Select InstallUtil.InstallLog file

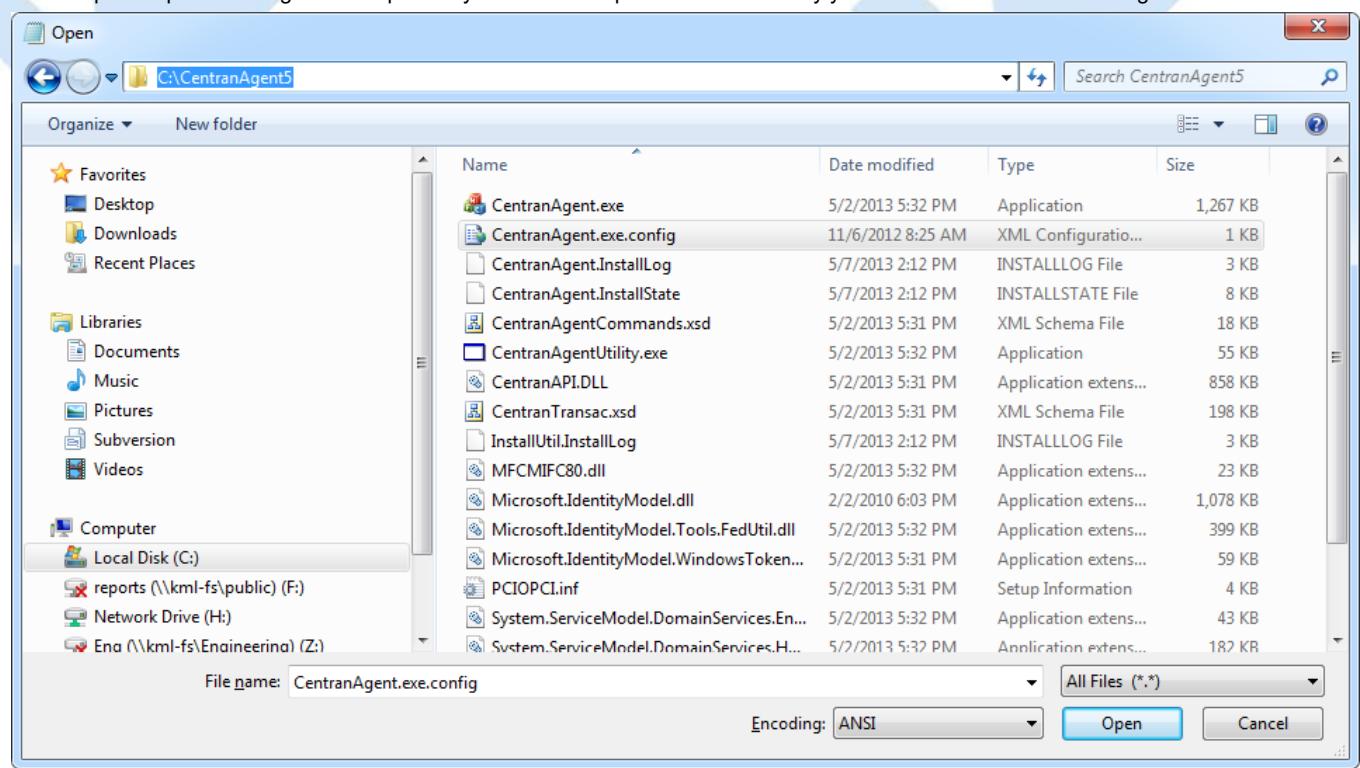[x=564, y=439]
